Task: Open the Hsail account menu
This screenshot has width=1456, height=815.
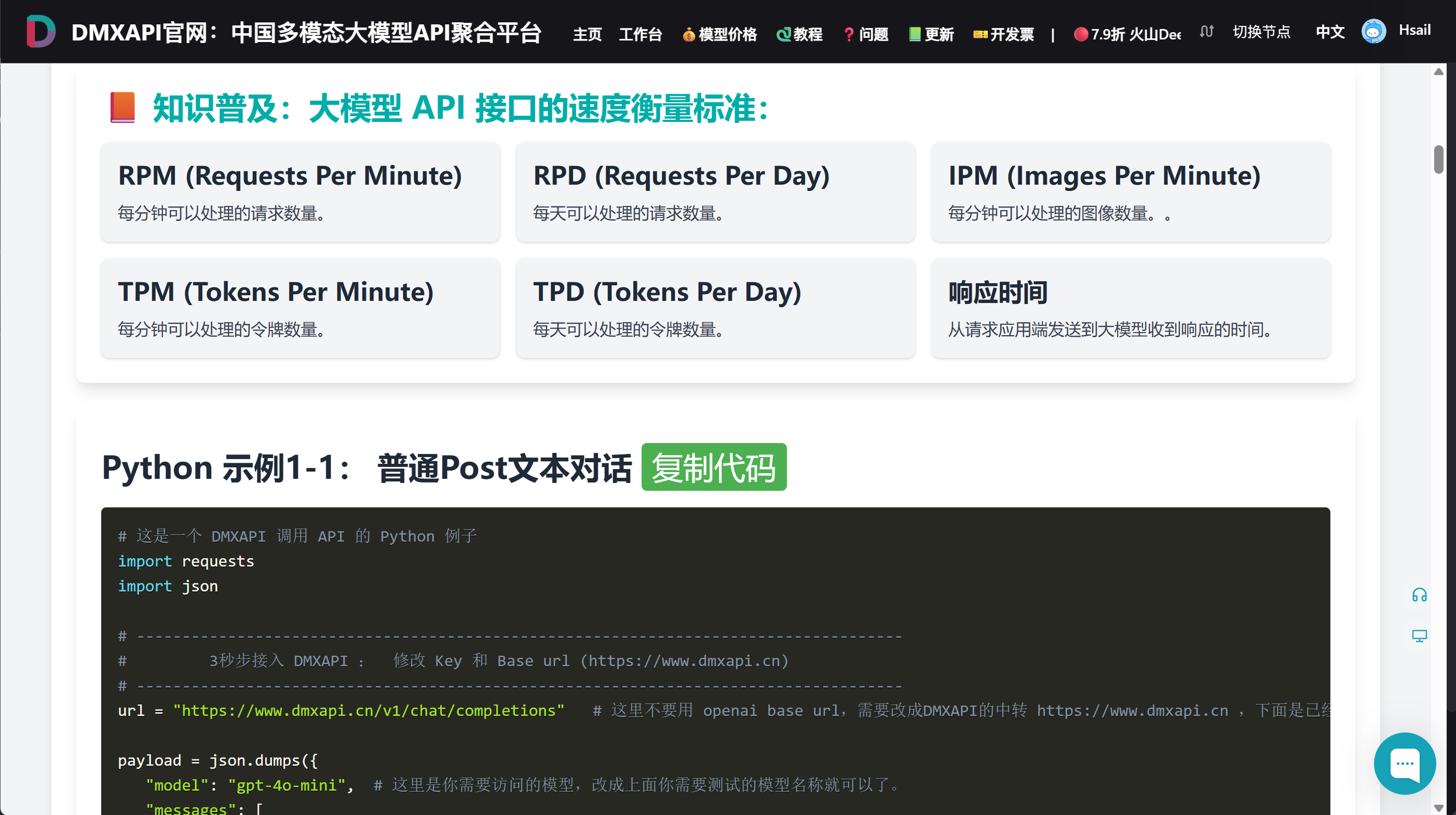Action: click(x=1414, y=30)
